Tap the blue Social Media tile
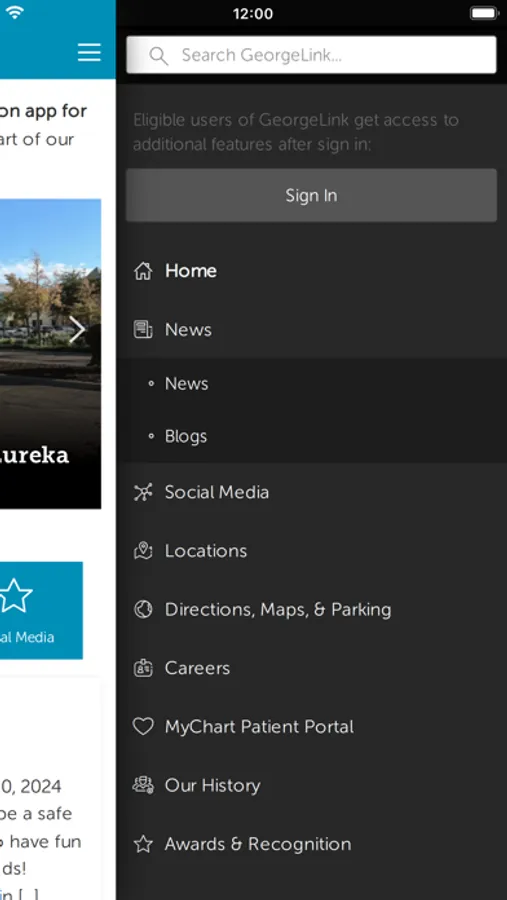 [41, 610]
